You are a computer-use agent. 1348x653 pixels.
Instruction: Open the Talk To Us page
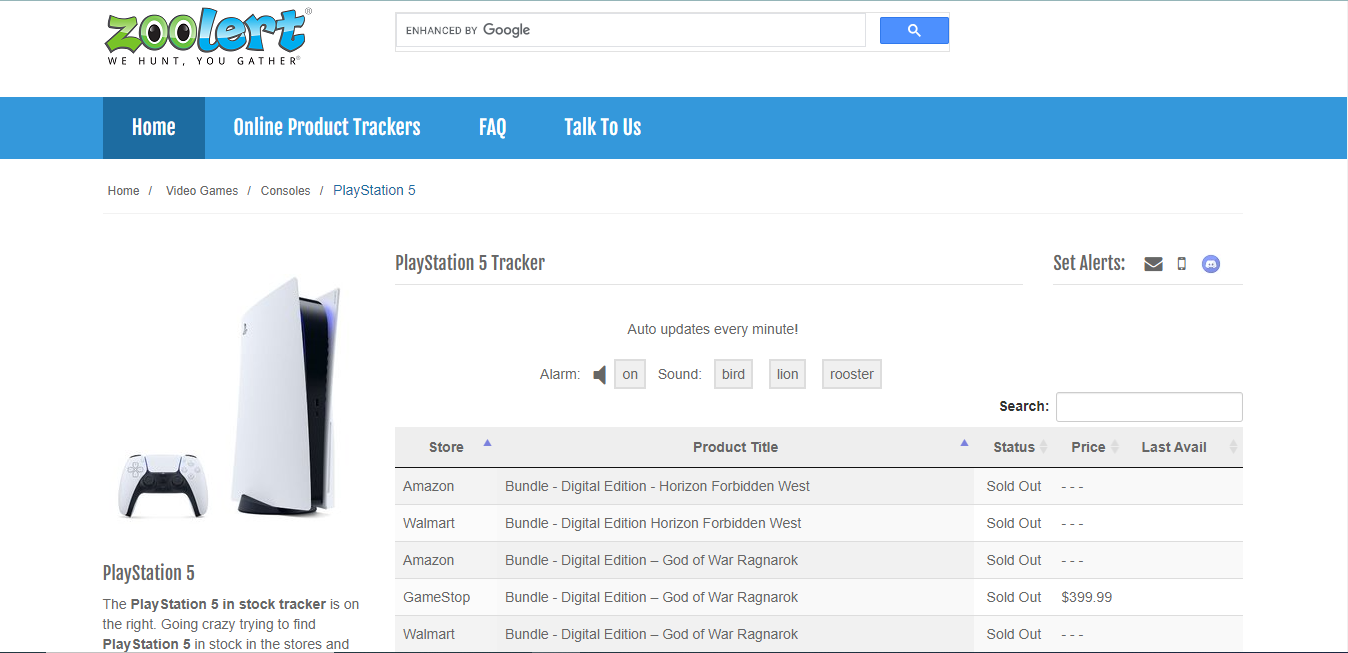click(602, 128)
